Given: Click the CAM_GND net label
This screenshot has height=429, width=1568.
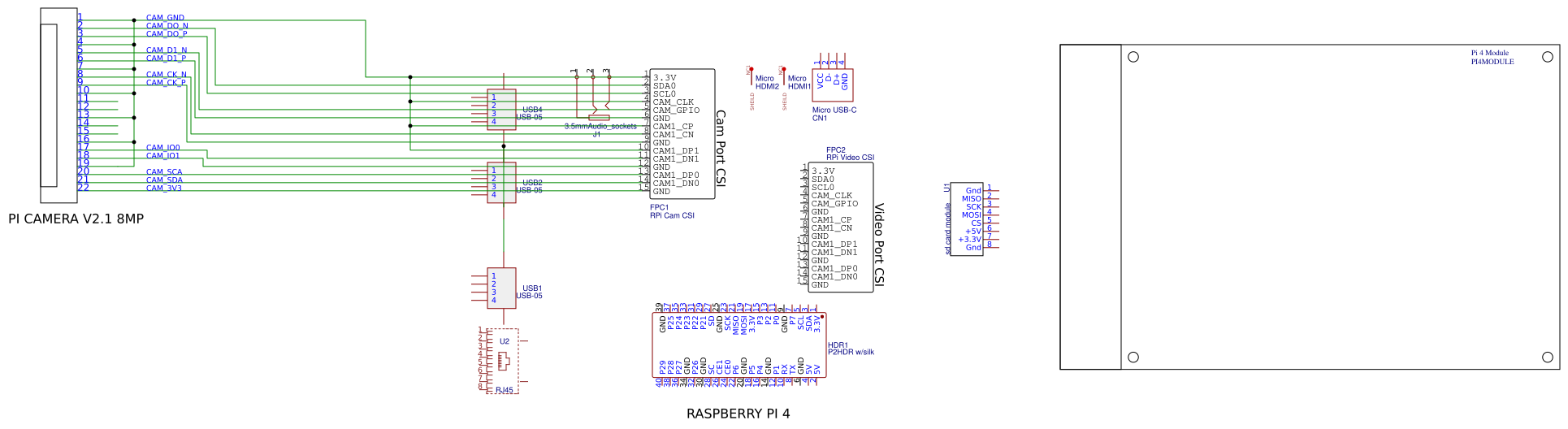Looking at the screenshot, I should click(165, 17).
